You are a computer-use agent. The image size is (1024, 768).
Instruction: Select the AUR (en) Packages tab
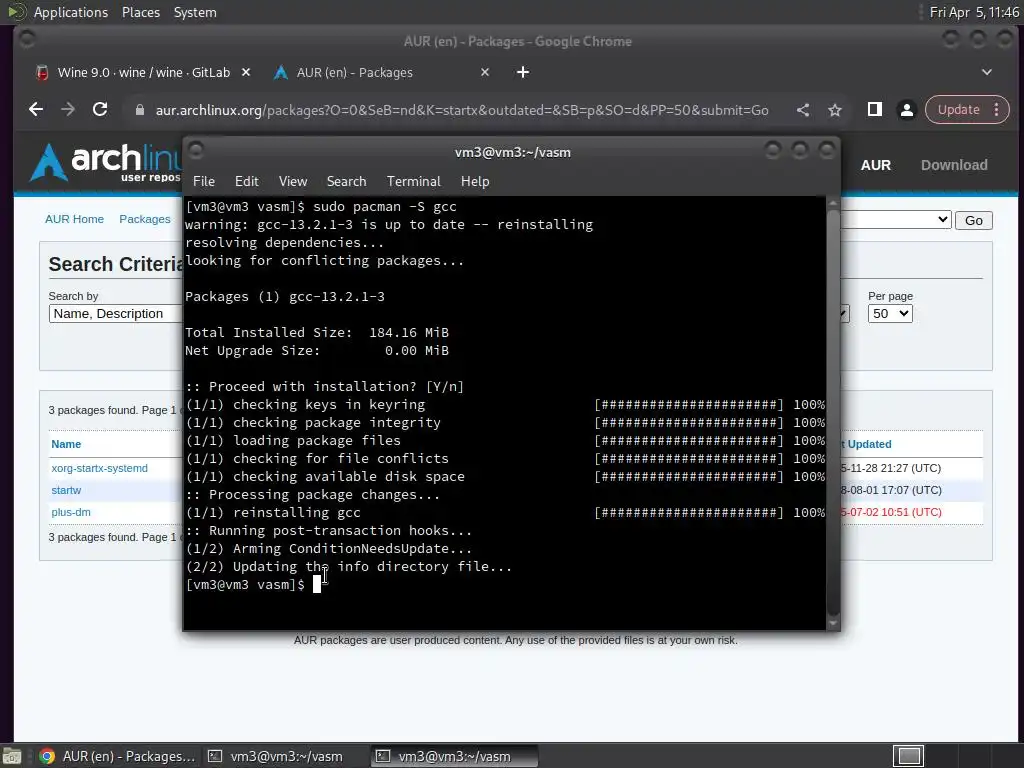click(x=354, y=72)
